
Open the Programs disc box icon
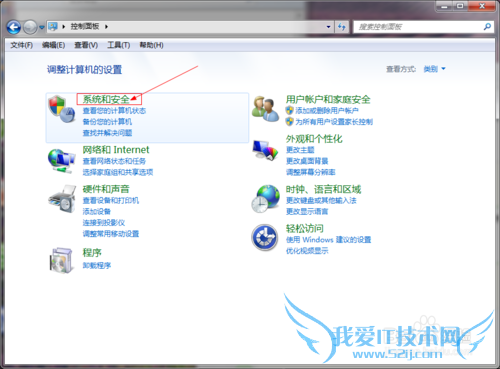click(61, 260)
